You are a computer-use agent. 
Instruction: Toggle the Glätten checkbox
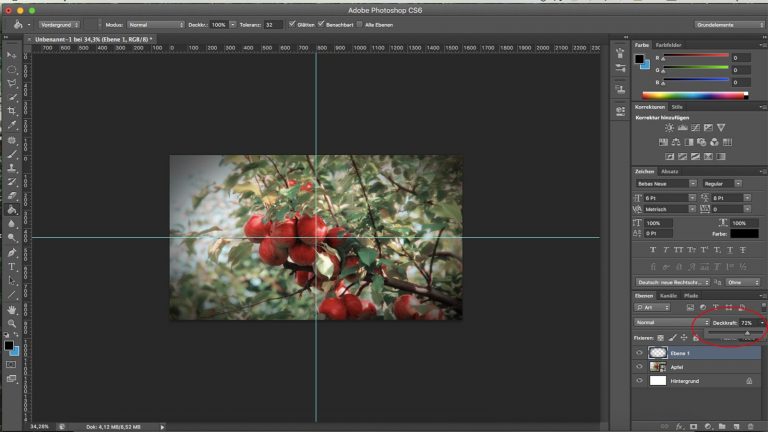(x=292, y=23)
